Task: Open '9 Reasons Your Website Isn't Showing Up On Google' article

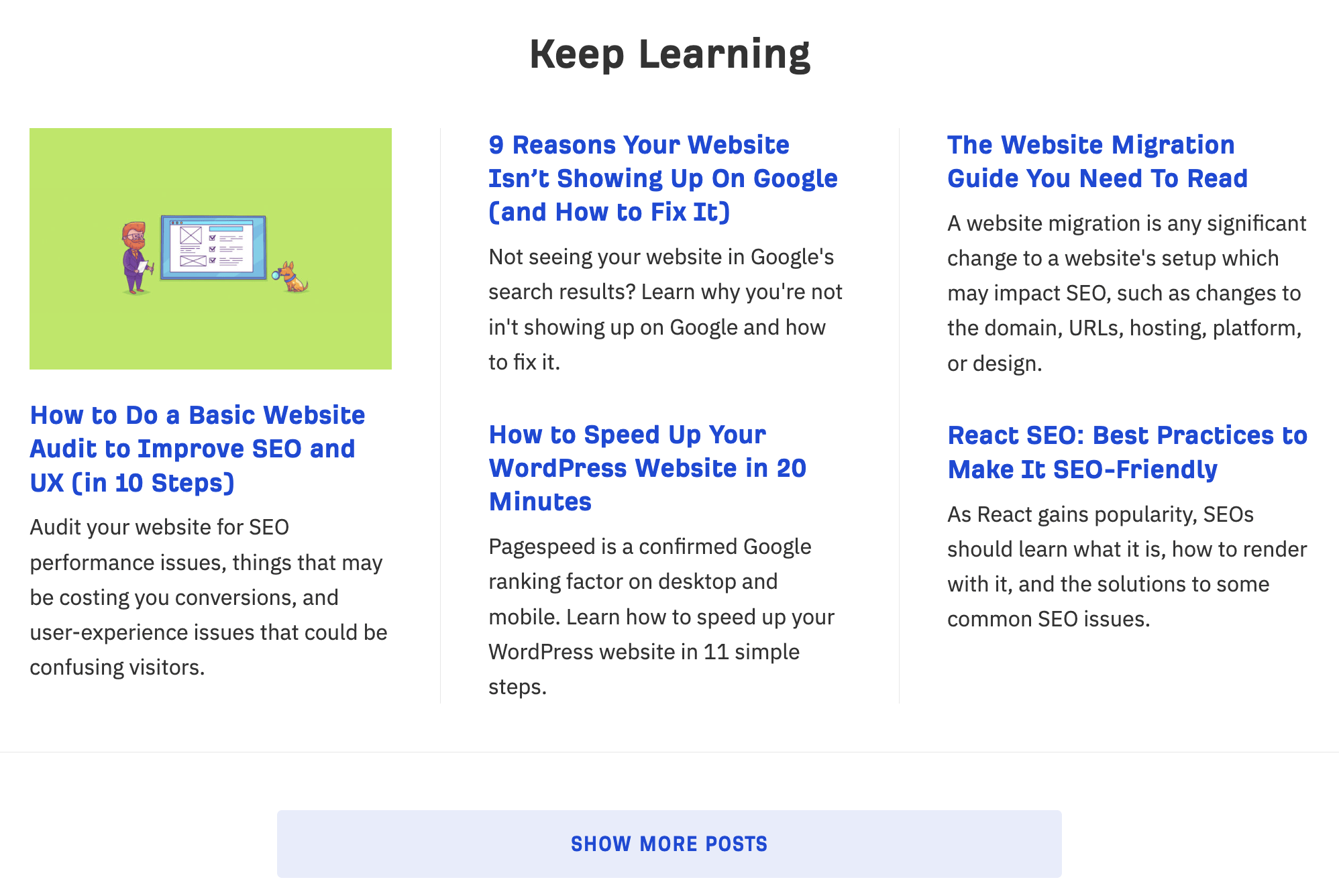Action: pyautogui.click(x=660, y=178)
